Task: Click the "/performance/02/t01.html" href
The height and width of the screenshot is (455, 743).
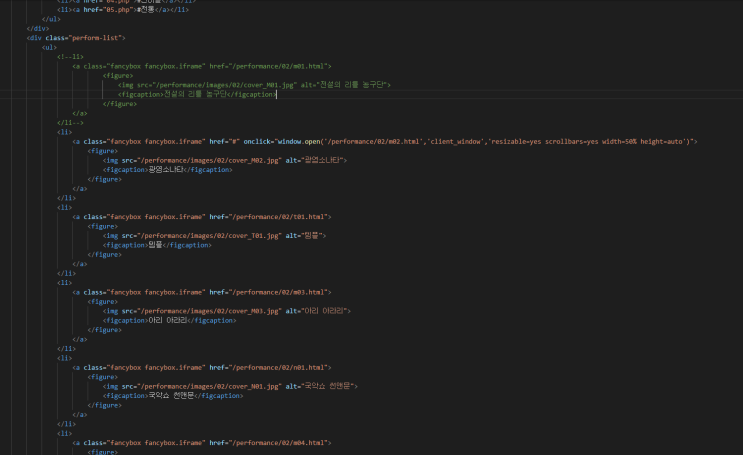Action: 280,217
